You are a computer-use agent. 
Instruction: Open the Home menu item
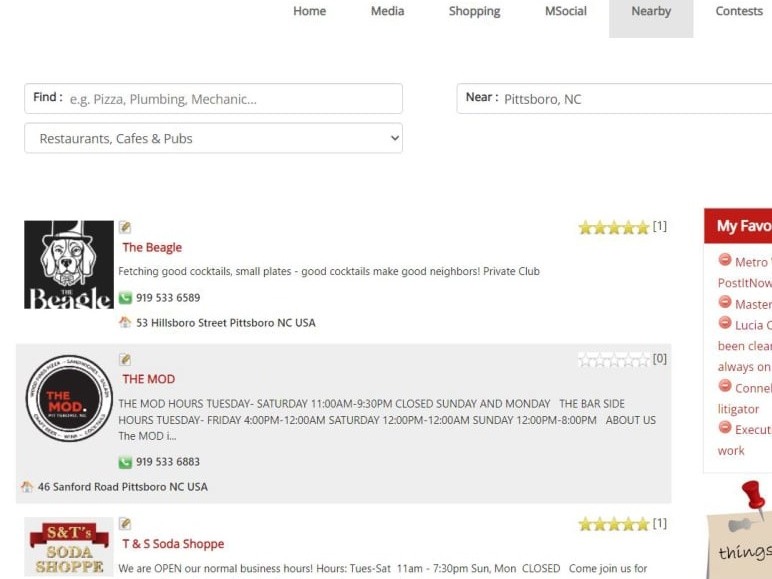coord(309,11)
